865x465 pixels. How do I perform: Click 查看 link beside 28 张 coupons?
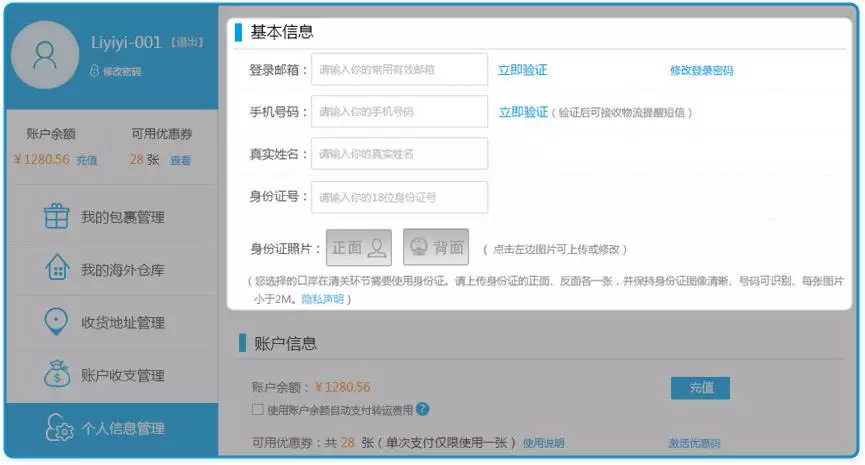pos(180,160)
